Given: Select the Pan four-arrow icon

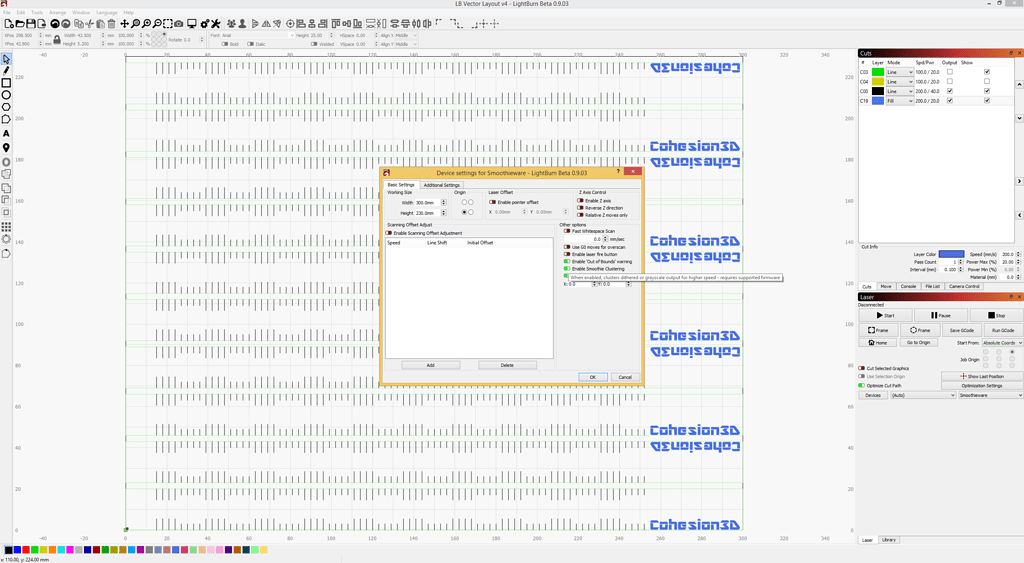Looking at the screenshot, I should point(124,24).
